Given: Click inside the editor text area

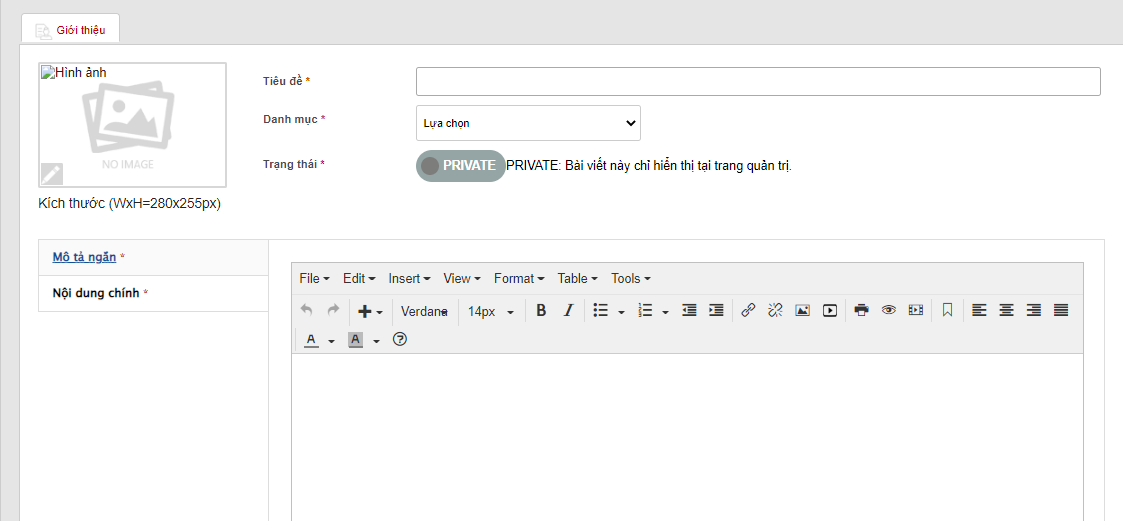Looking at the screenshot, I should (x=687, y=437).
